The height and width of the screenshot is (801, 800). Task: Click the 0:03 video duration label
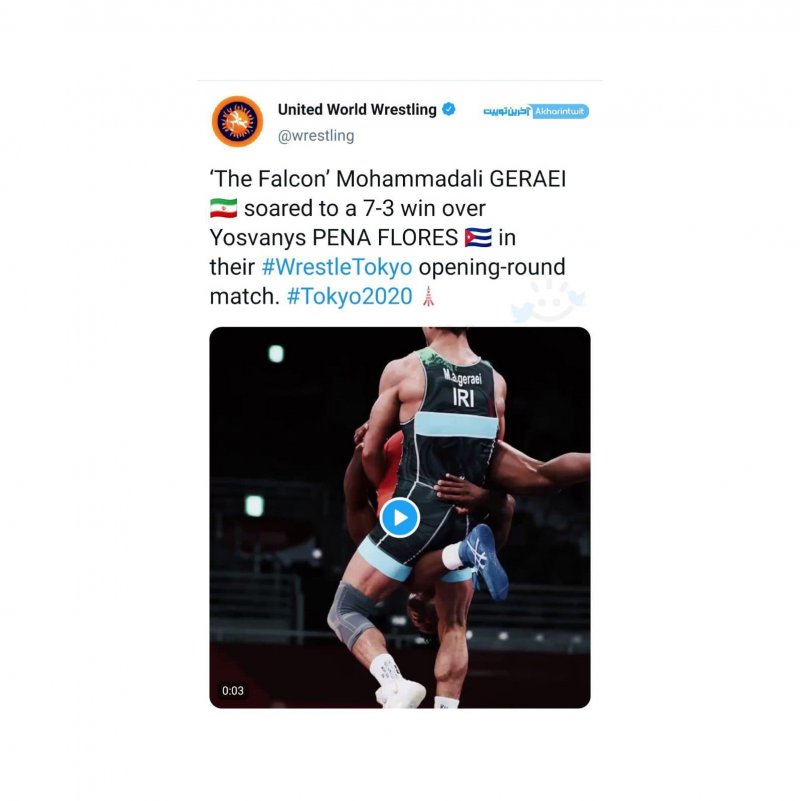pos(233,691)
